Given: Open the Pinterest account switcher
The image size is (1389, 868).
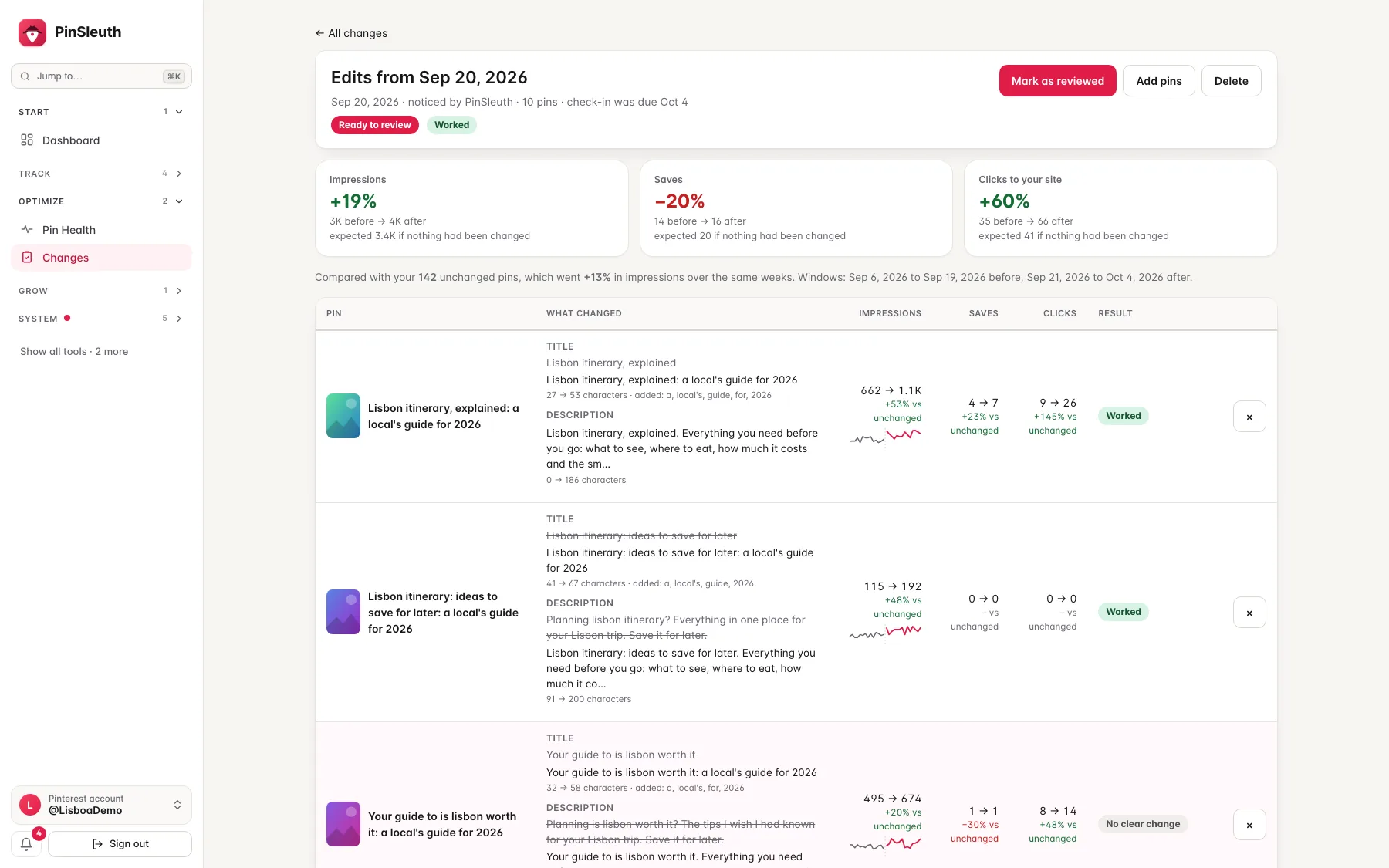Looking at the screenshot, I should coord(101,805).
